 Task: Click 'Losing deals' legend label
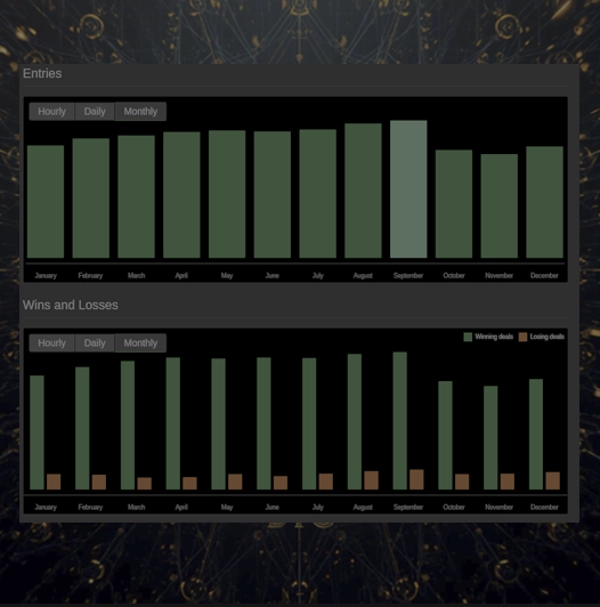pos(547,337)
